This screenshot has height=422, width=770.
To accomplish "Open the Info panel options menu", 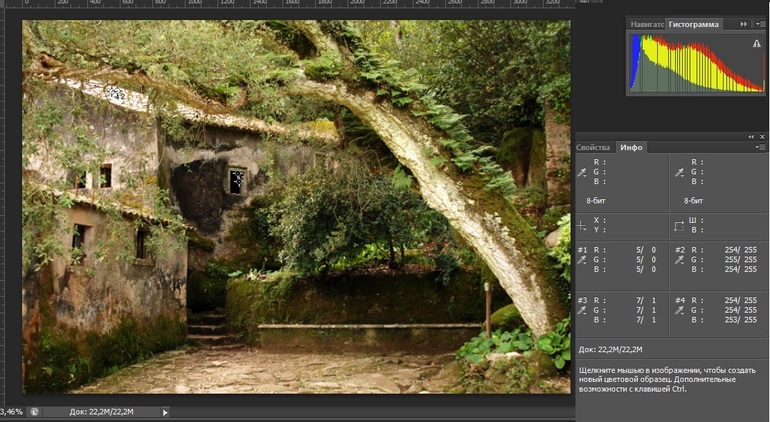I will pyautogui.click(x=759, y=147).
